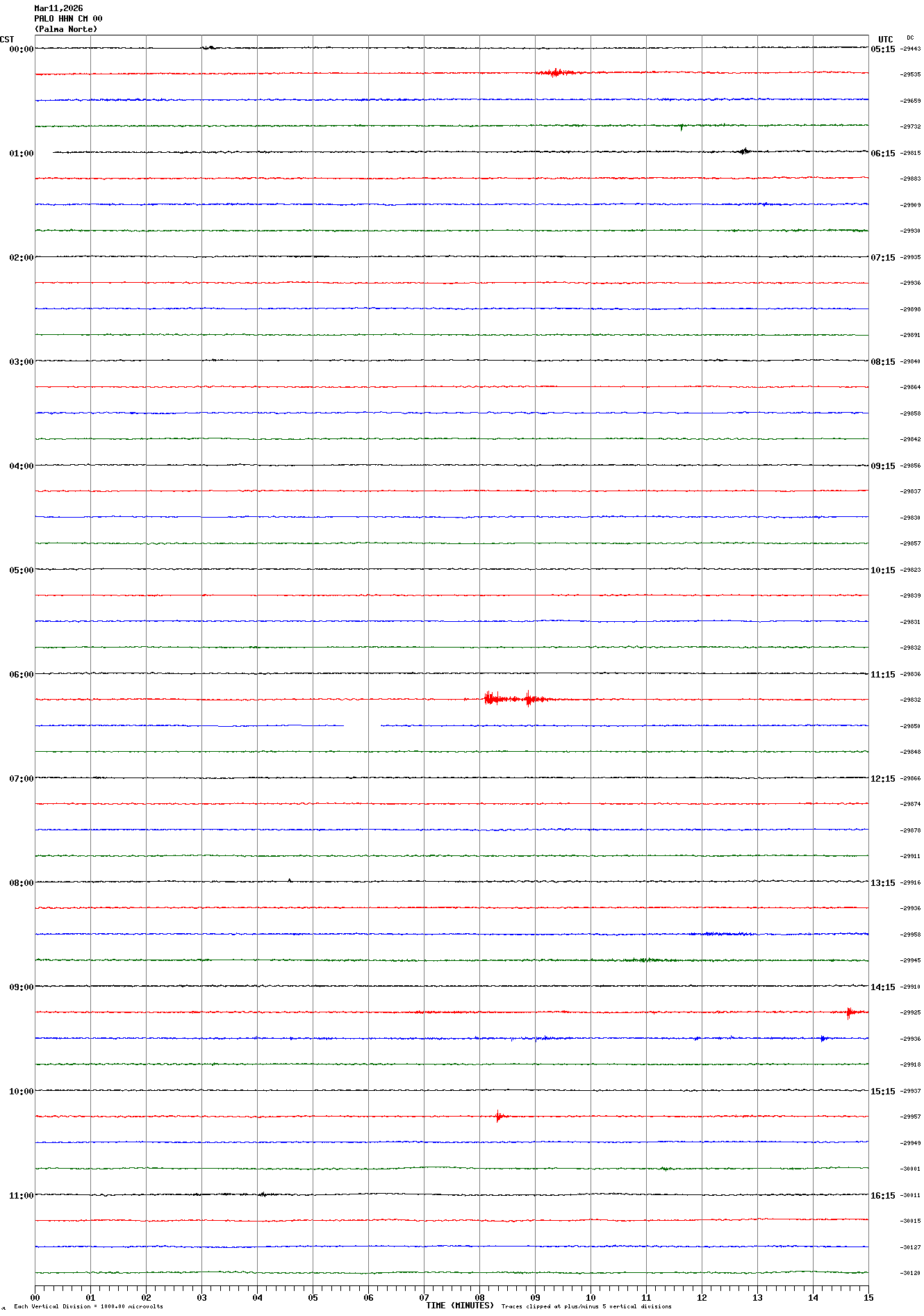Screen dimensions: 924x1316
Task: Click the PALO HHN CM 00 station label
Action: point(68,19)
